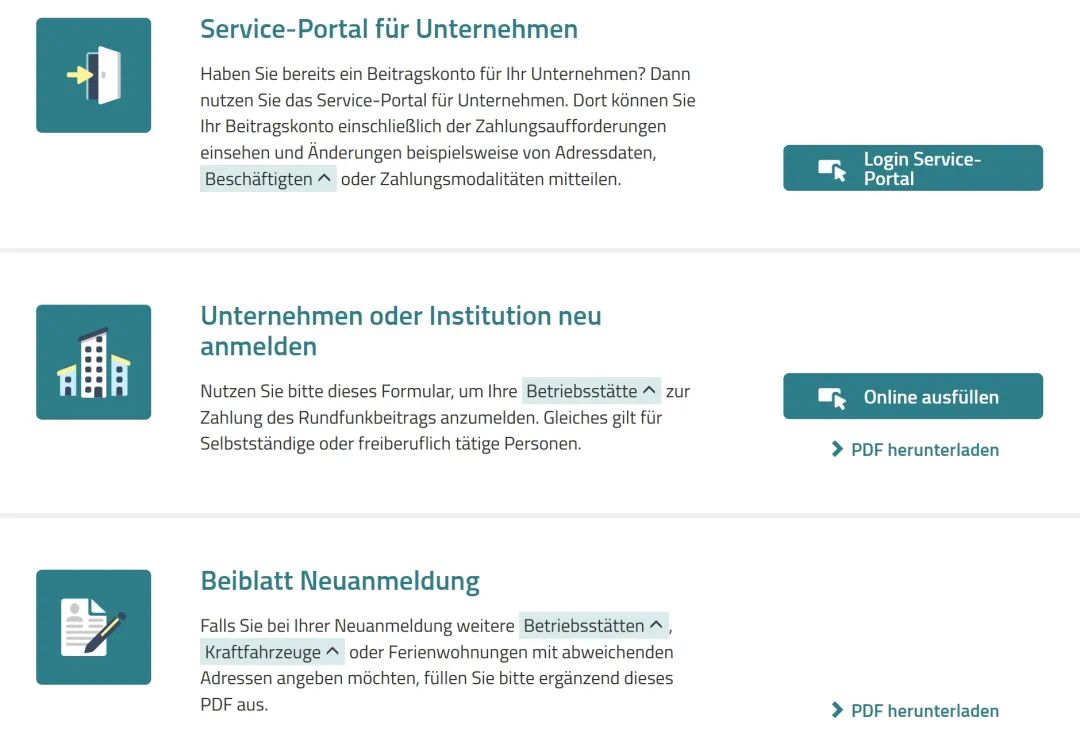This screenshot has height=756, width=1080.
Task: Click chevron arrow beside PDF link under Online ausfüllen
Action: [x=837, y=450]
